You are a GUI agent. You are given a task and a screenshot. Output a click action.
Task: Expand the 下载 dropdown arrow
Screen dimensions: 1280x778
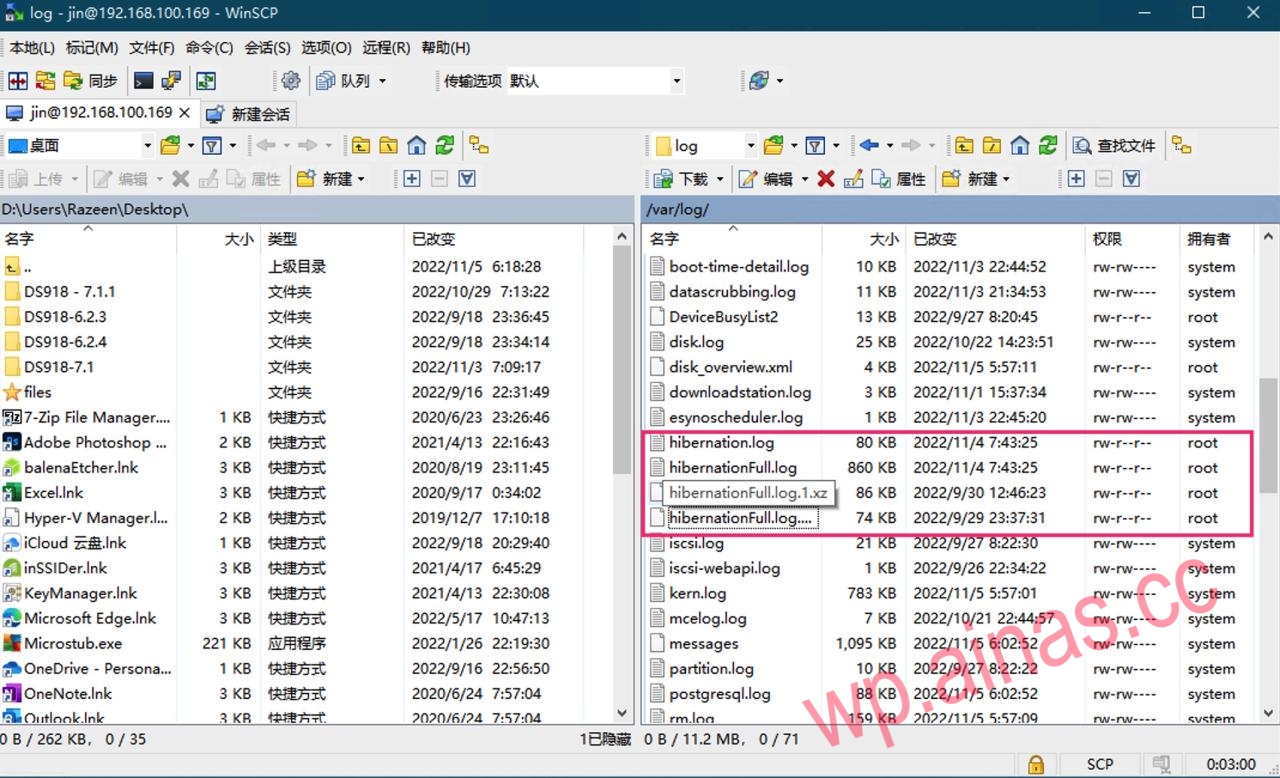[719, 179]
